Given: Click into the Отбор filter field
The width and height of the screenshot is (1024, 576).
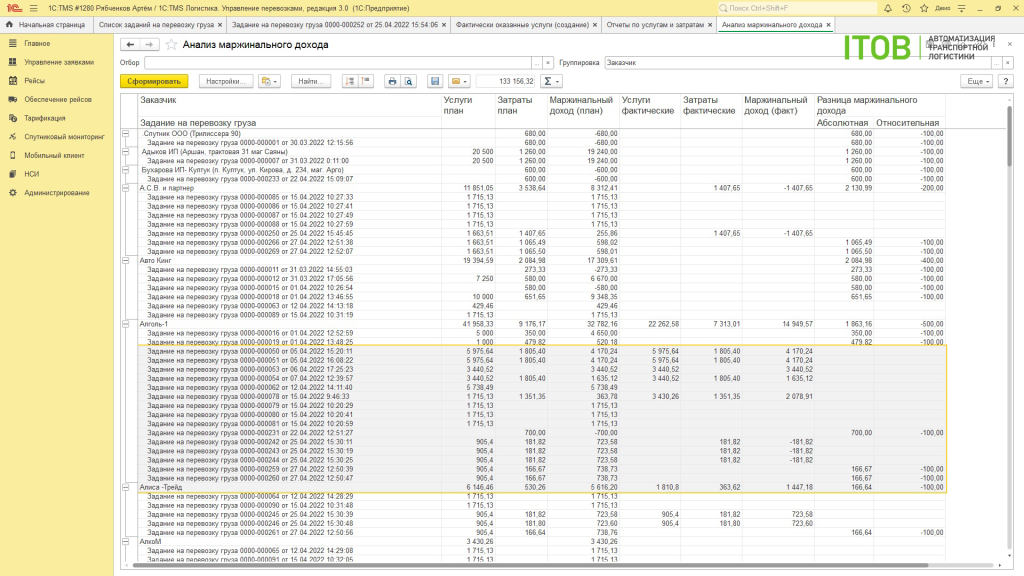Looking at the screenshot, I should [x=338, y=63].
